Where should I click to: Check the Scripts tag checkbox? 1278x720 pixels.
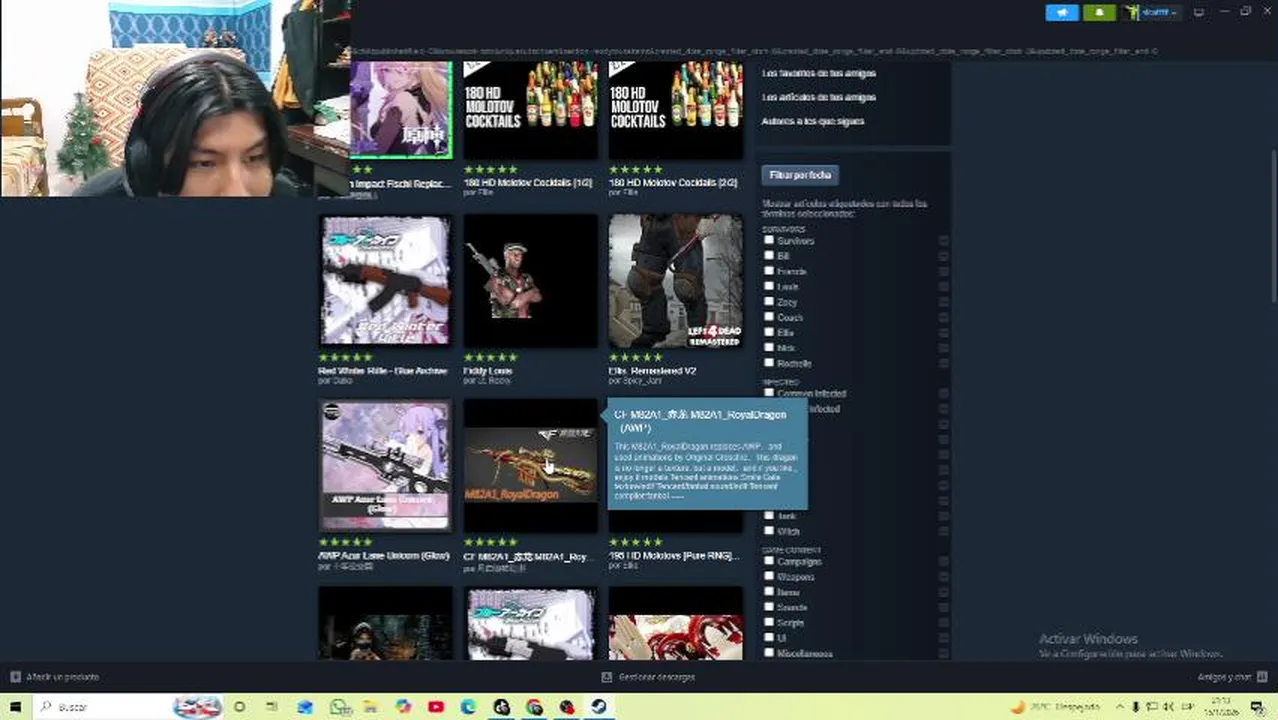click(769, 622)
